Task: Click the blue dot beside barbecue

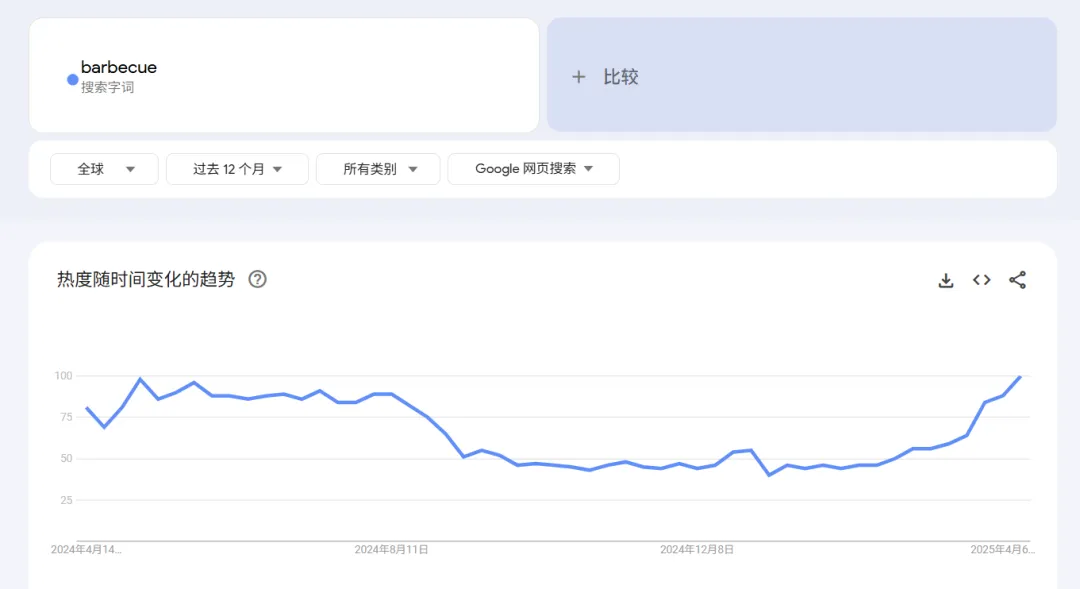Action: 72,79
